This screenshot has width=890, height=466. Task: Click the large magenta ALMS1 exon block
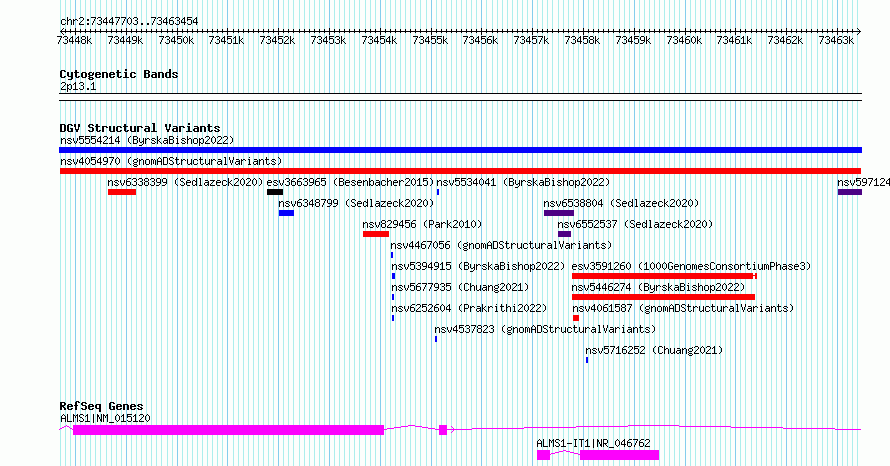click(229, 430)
